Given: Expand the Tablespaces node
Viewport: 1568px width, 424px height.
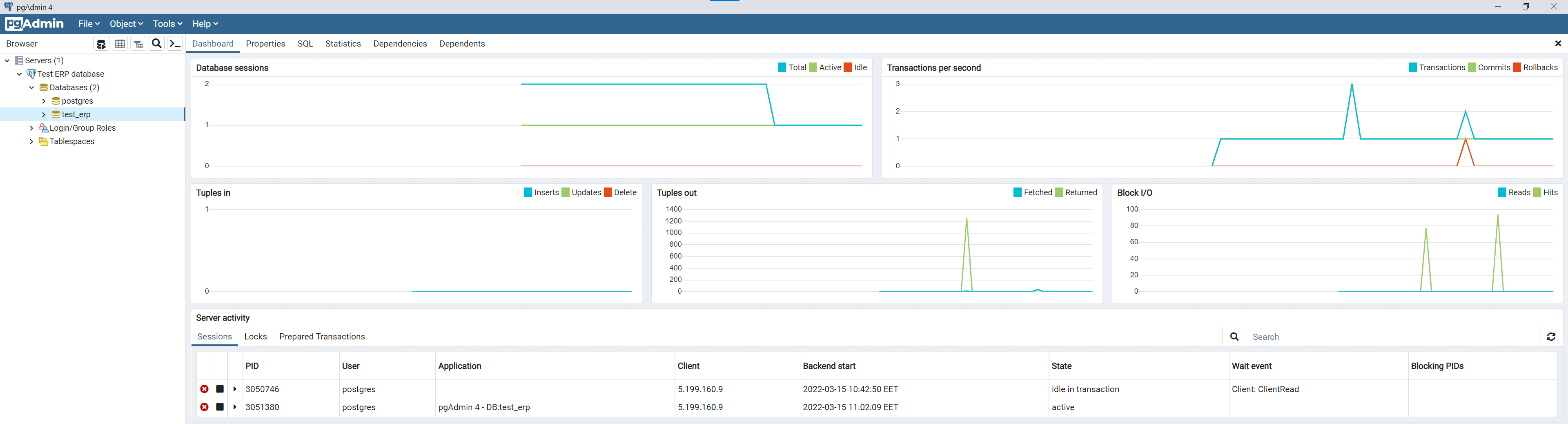Looking at the screenshot, I should tap(32, 141).
